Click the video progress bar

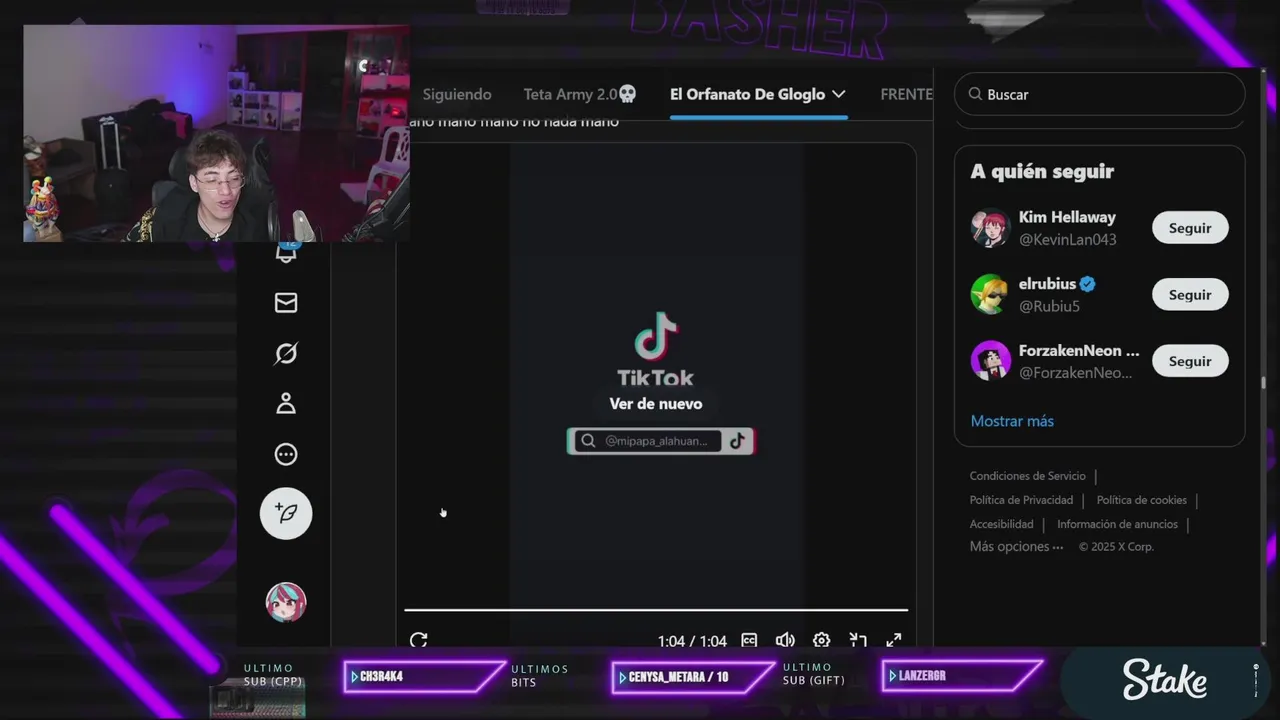coord(656,609)
